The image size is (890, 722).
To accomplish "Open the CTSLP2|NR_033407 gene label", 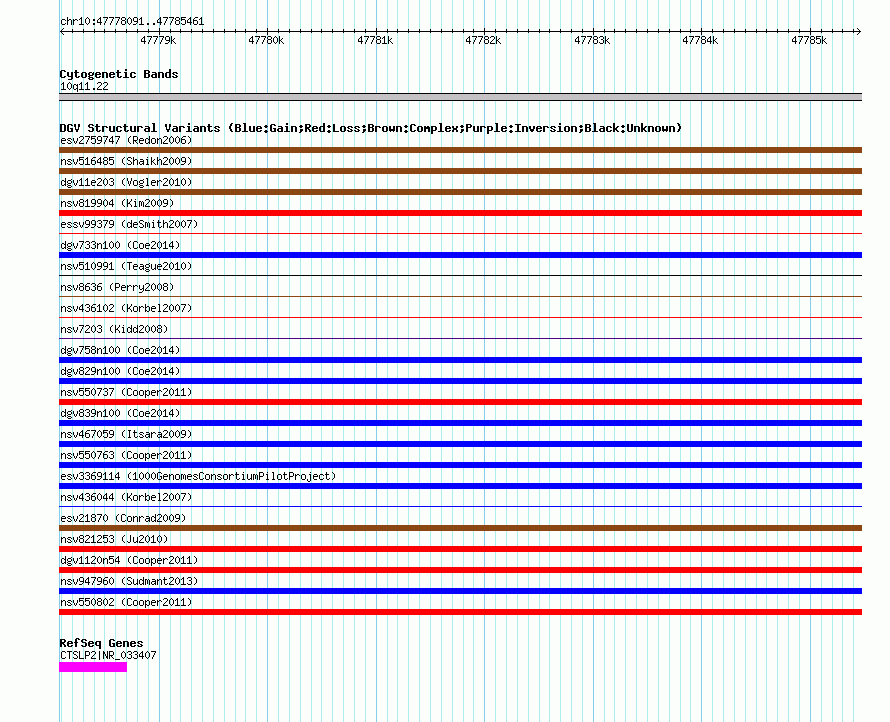I will [x=108, y=655].
